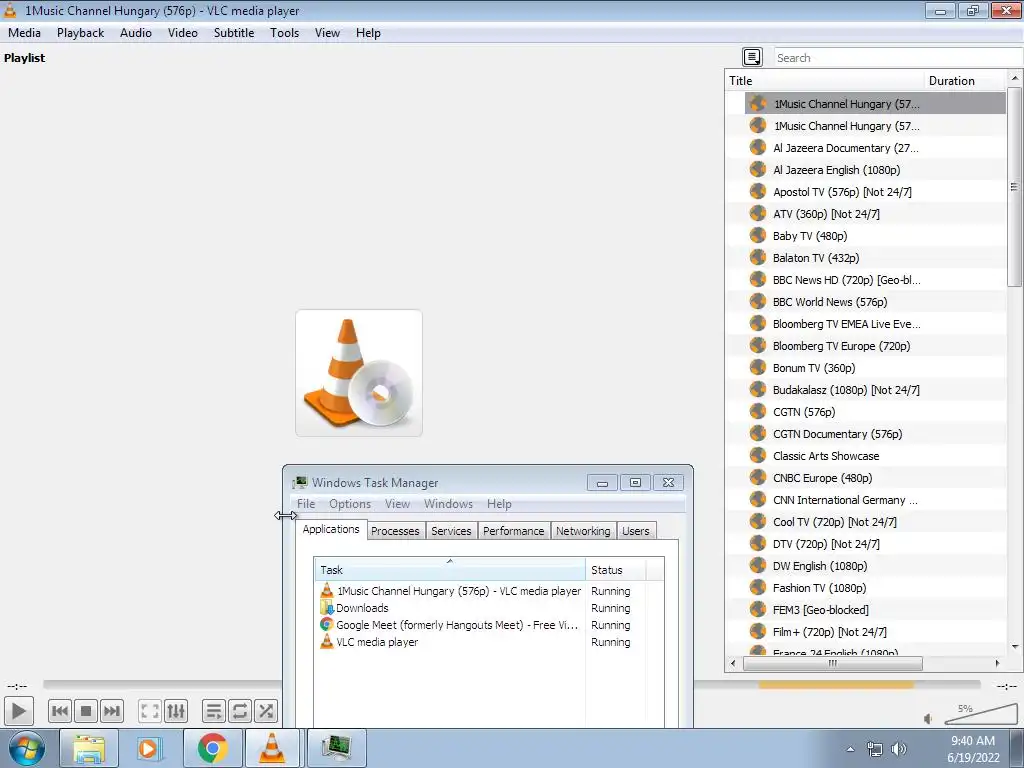Open the Subtitle menu
This screenshot has height=768, width=1024.
[x=234, y=33]
